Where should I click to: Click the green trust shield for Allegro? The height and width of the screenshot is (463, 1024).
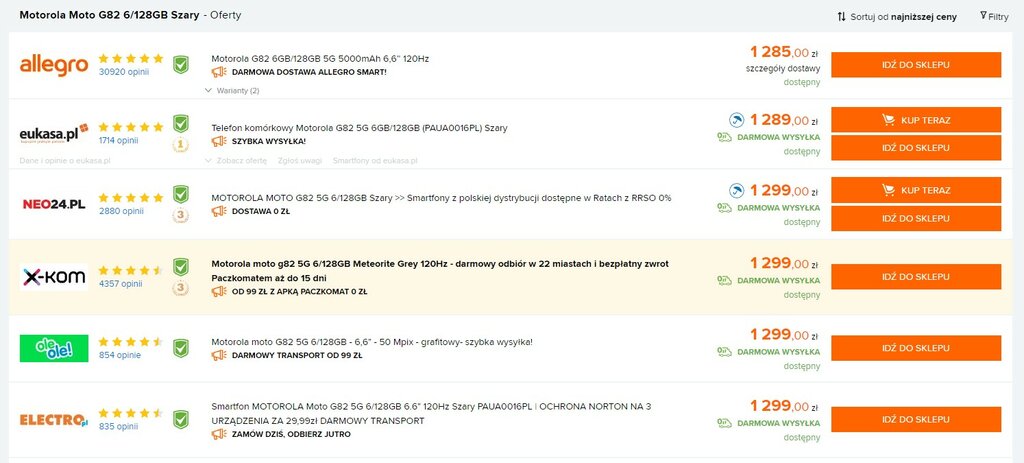pos(181,65)
